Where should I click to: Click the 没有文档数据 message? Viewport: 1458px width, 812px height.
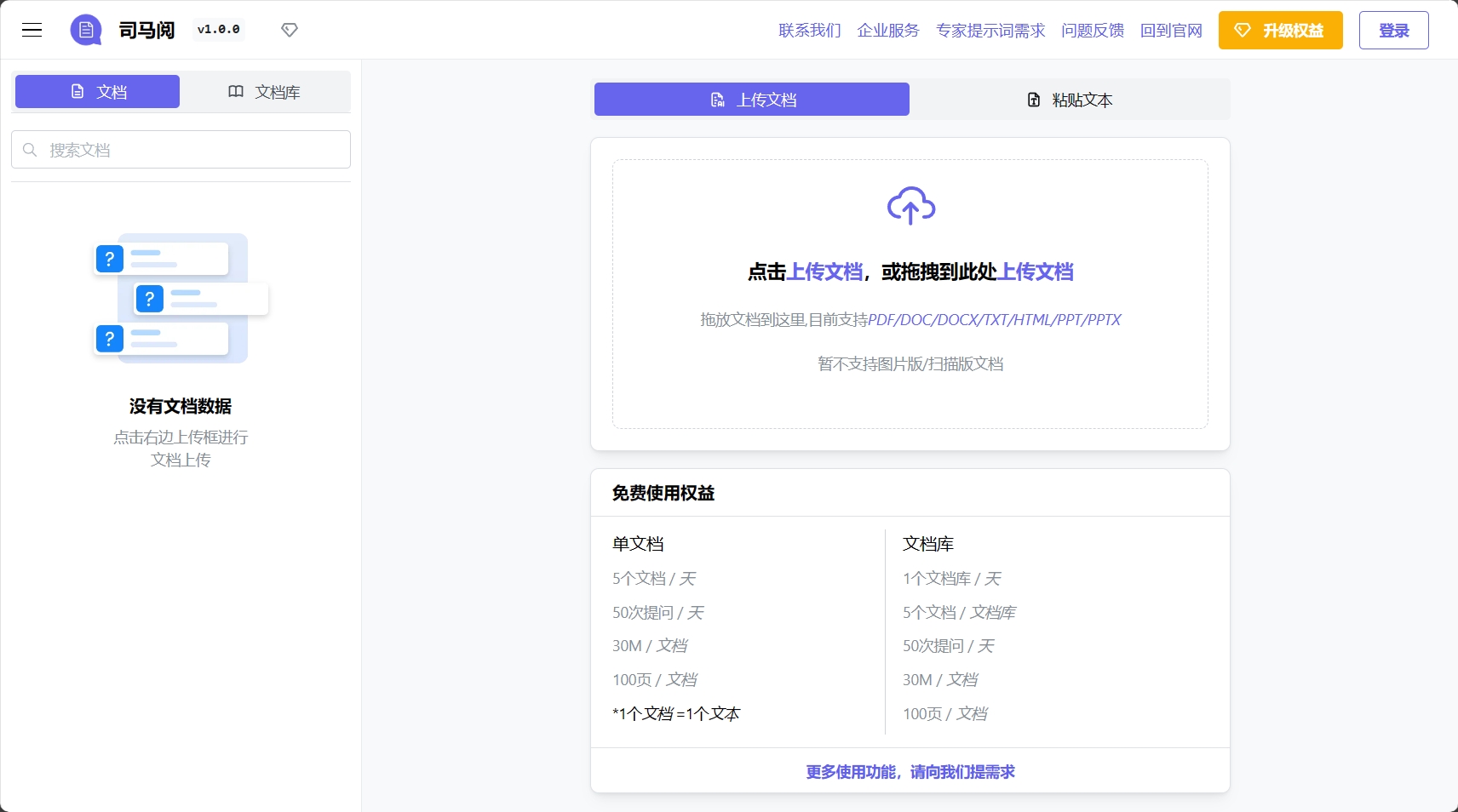click(181, 407)
